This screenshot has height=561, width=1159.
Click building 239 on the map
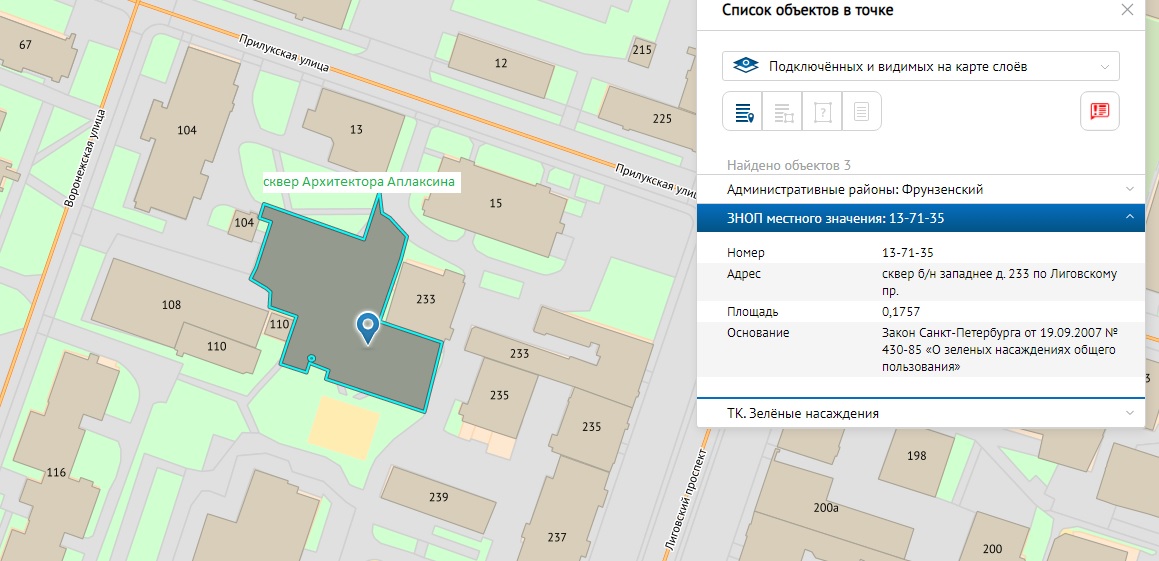[x=438, y=497]
